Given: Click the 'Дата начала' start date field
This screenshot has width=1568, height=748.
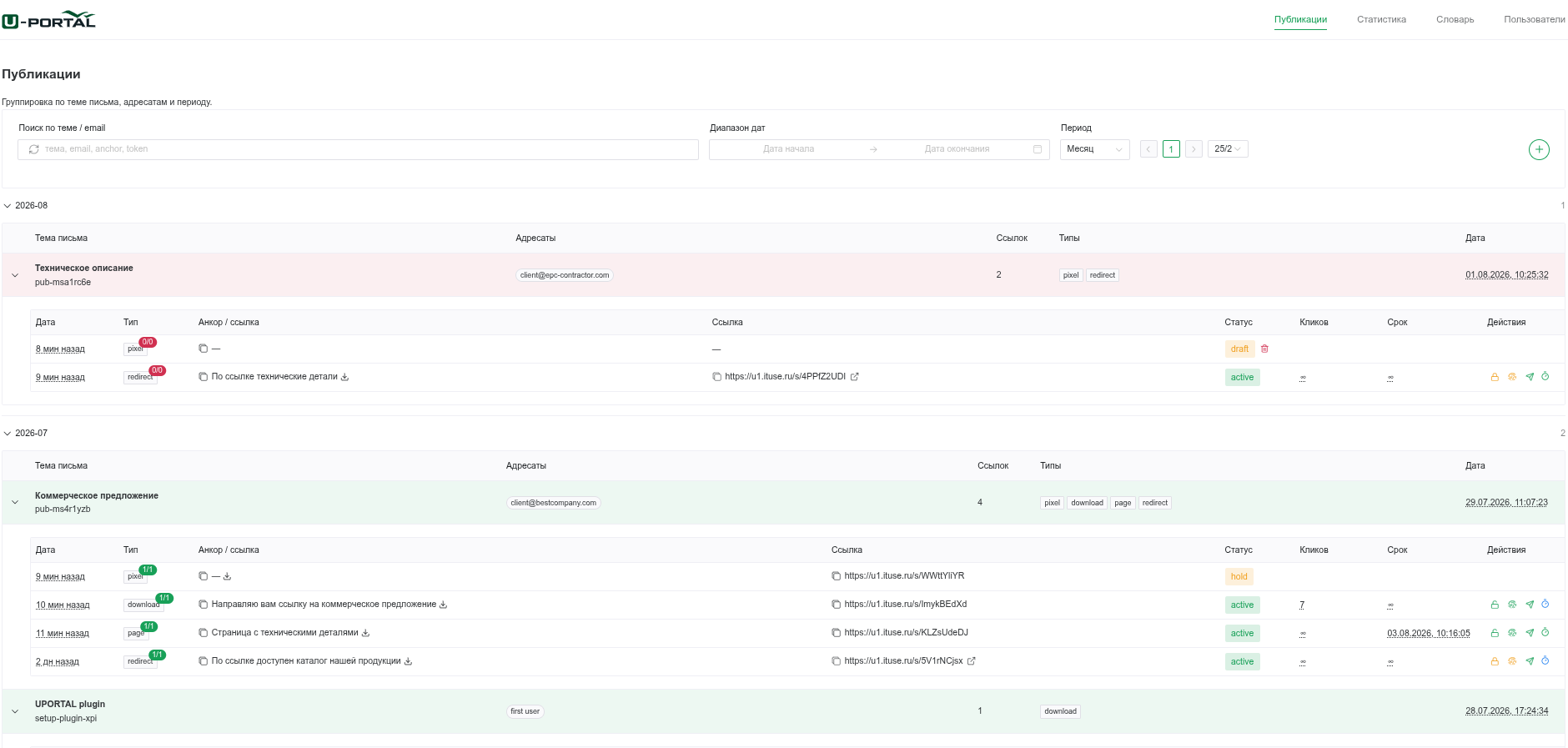Looking at the screenshot, I should pos(788,149).
